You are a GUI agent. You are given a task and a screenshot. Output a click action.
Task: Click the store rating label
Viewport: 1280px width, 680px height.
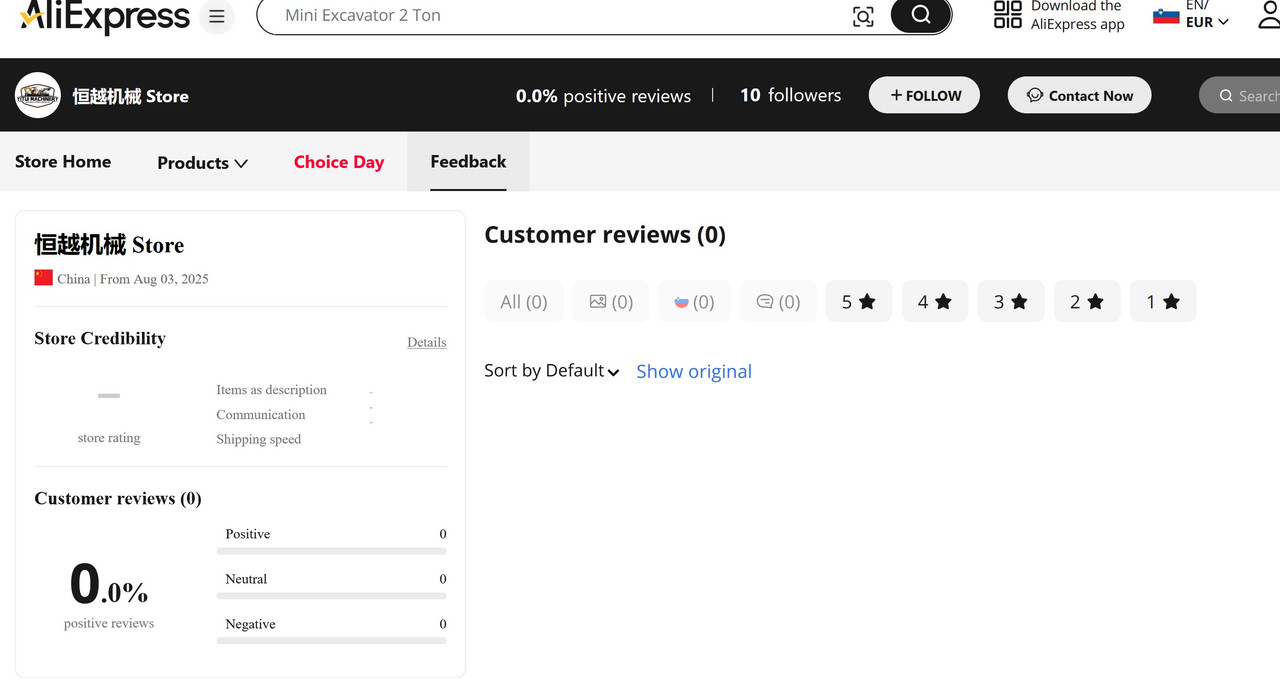109,438
